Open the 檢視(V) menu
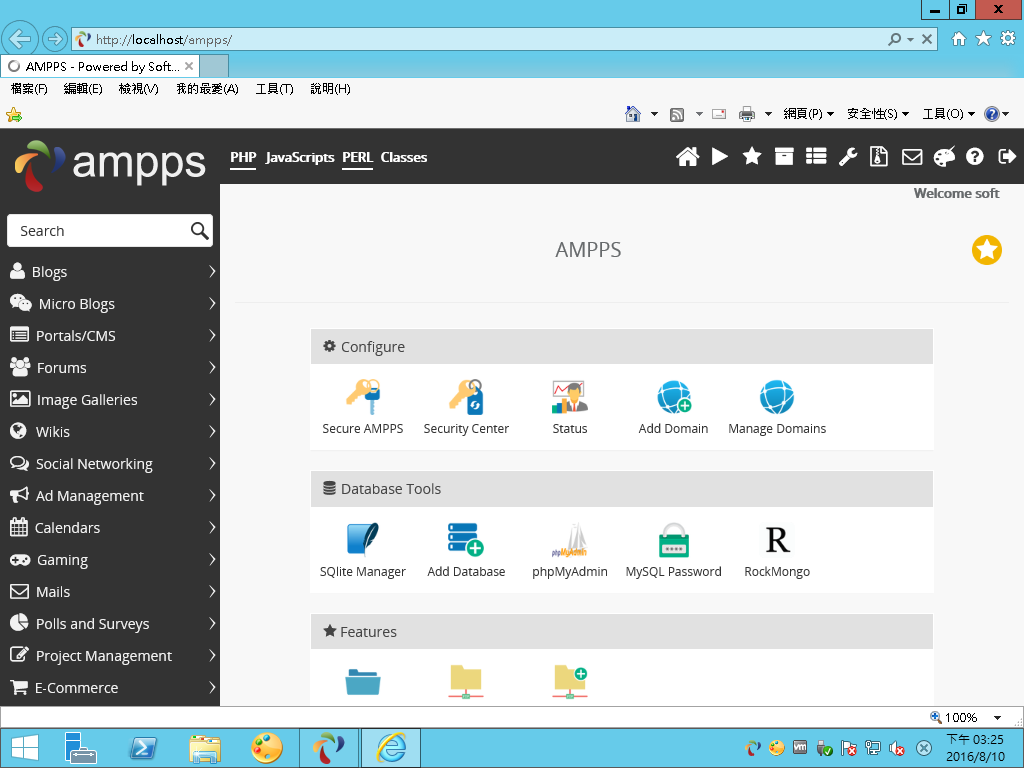Screen dimensions: 1024x768 pos(138,89)
